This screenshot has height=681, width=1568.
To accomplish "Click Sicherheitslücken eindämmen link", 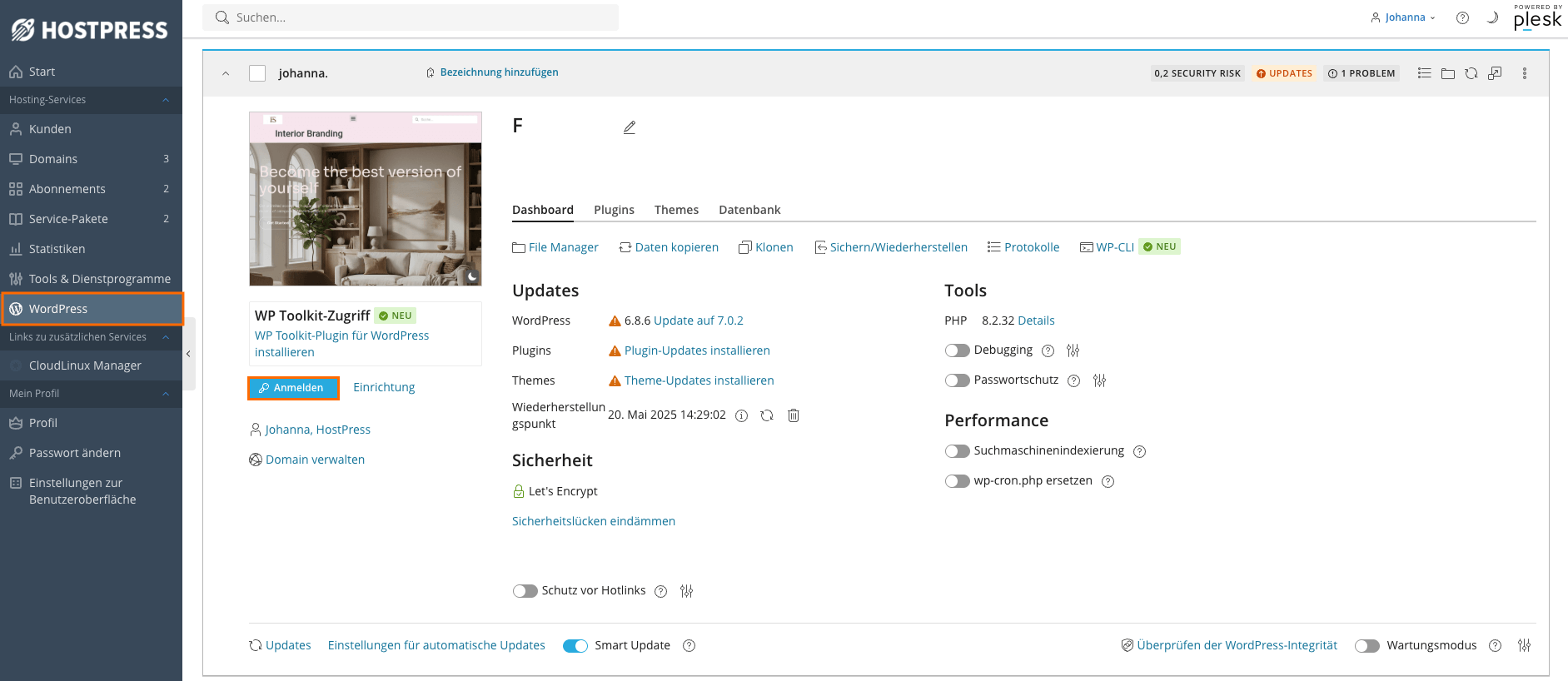I will tap(594, 521).
